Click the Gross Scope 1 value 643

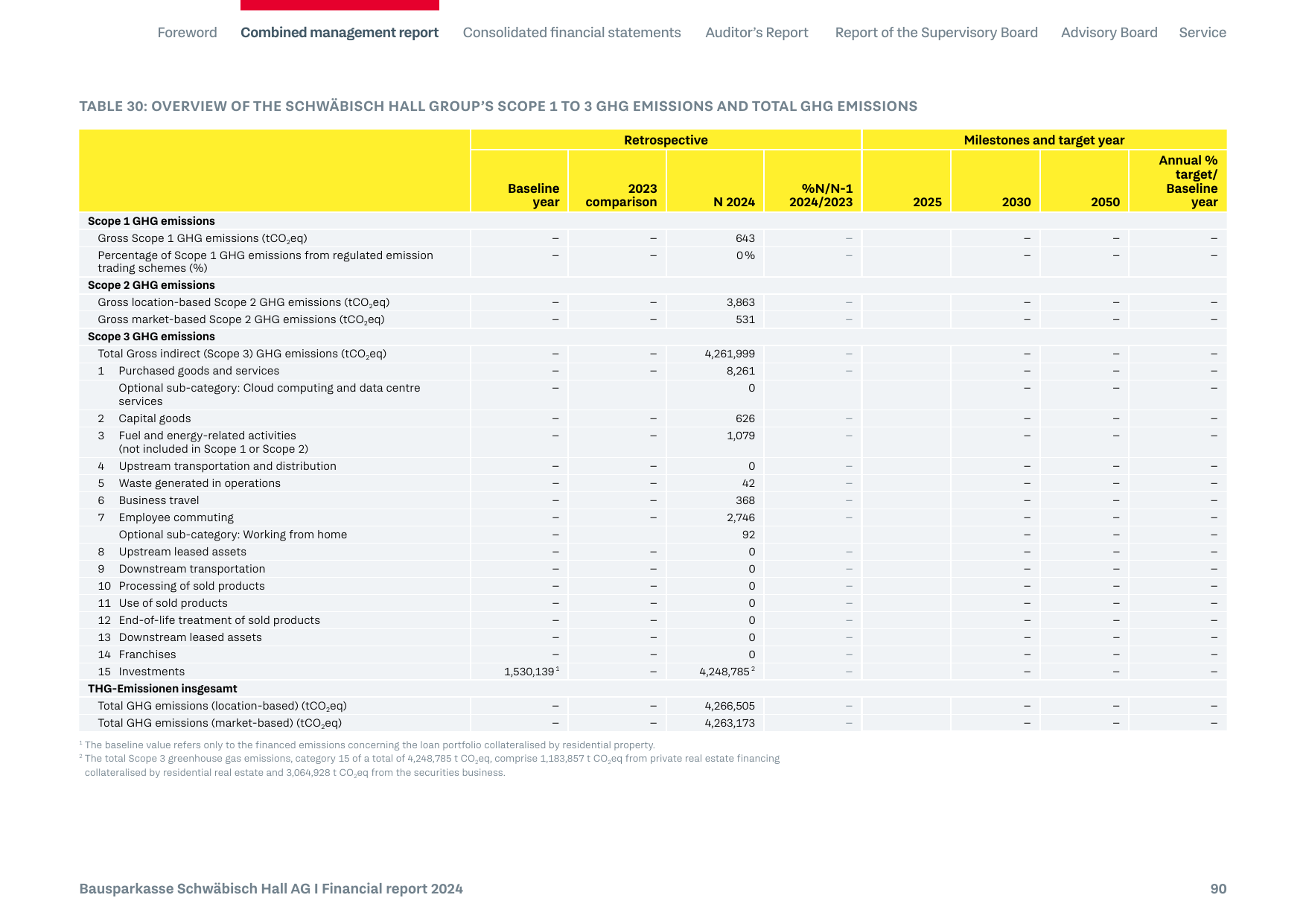745,238
